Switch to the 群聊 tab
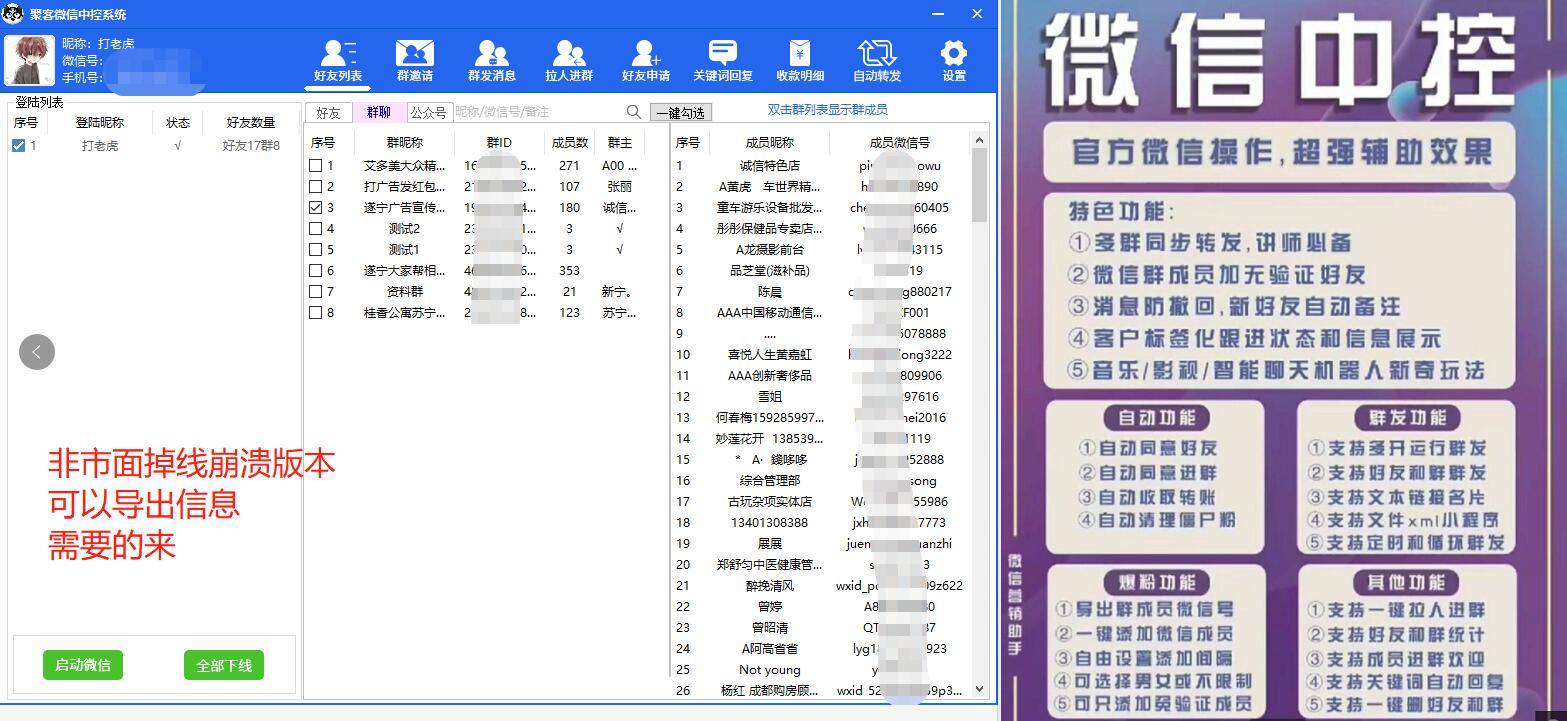Screen dimensions: 1567x721 click(379, 113)
